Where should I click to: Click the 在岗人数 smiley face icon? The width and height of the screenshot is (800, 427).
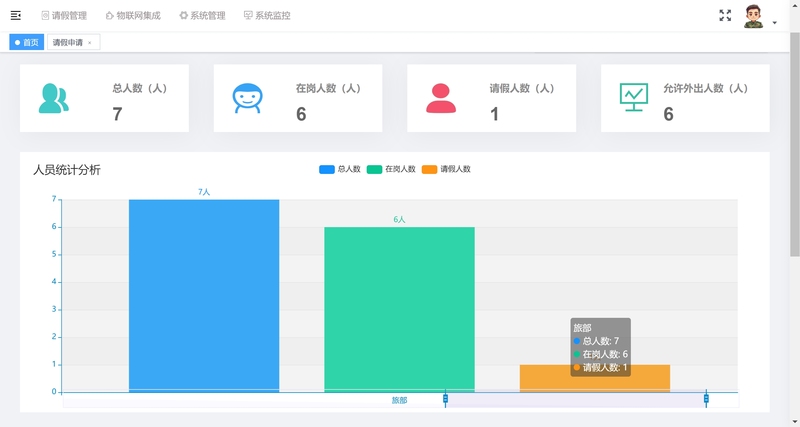point(247,98)
